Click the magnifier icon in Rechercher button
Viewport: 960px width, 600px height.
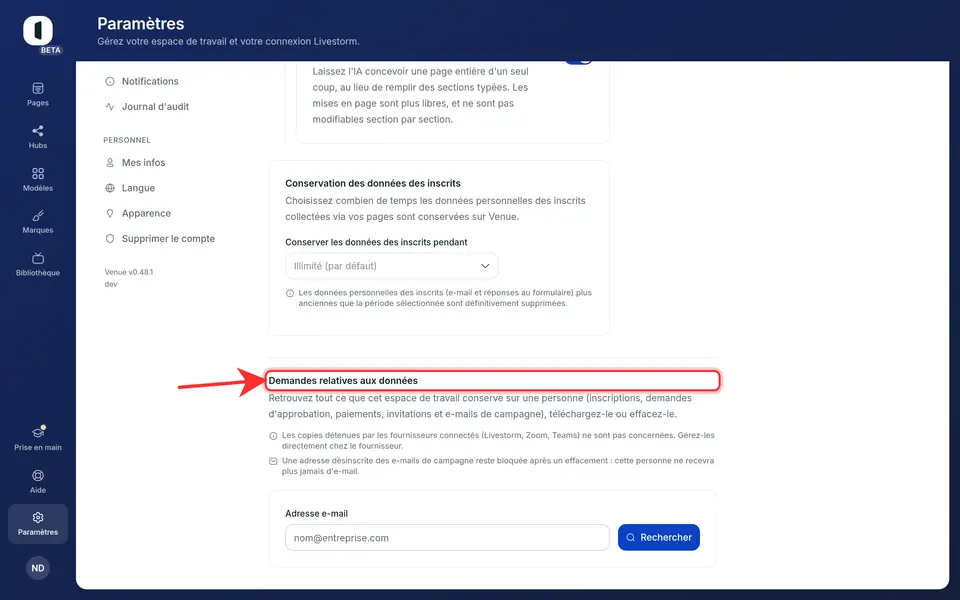point(630,538)
